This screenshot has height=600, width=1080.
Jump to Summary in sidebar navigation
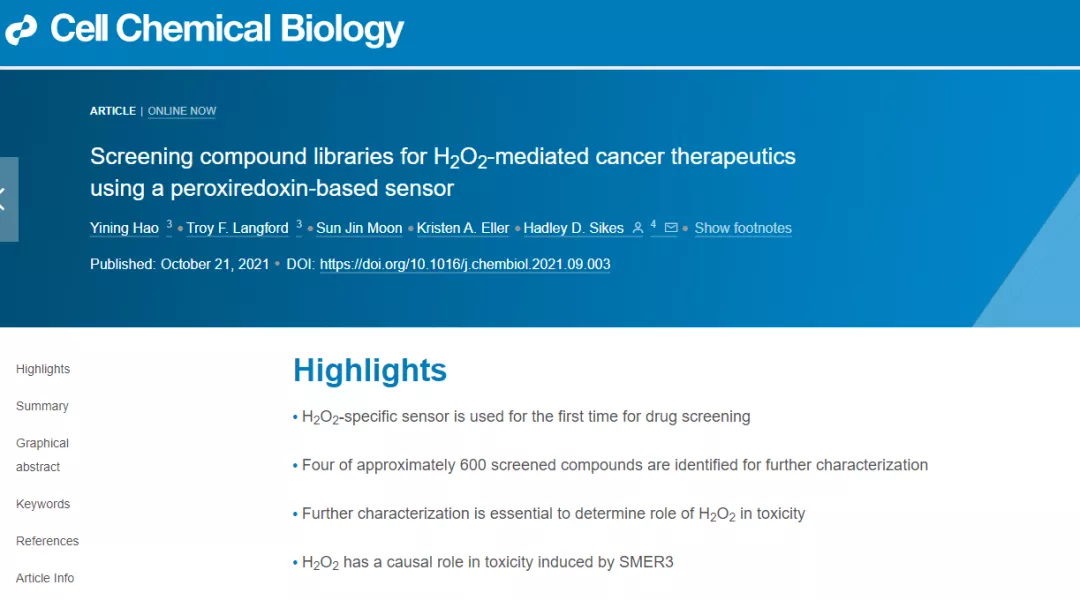pyautogui.click(x=42, y=406)
